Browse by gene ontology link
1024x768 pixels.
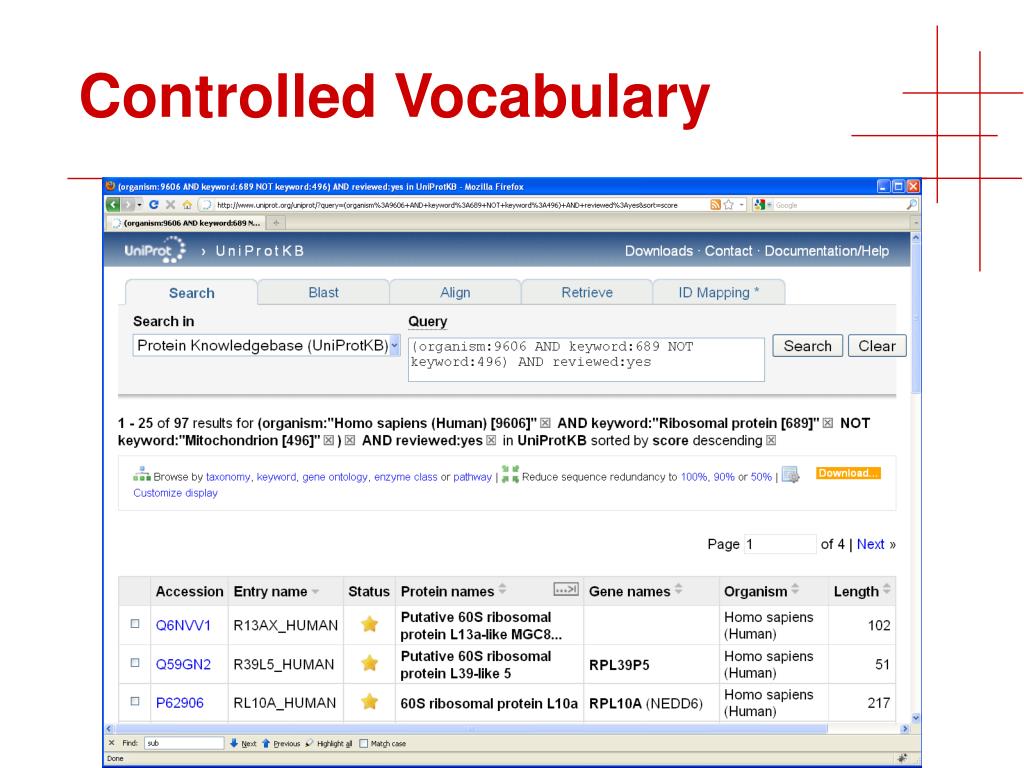click(335, 477)
